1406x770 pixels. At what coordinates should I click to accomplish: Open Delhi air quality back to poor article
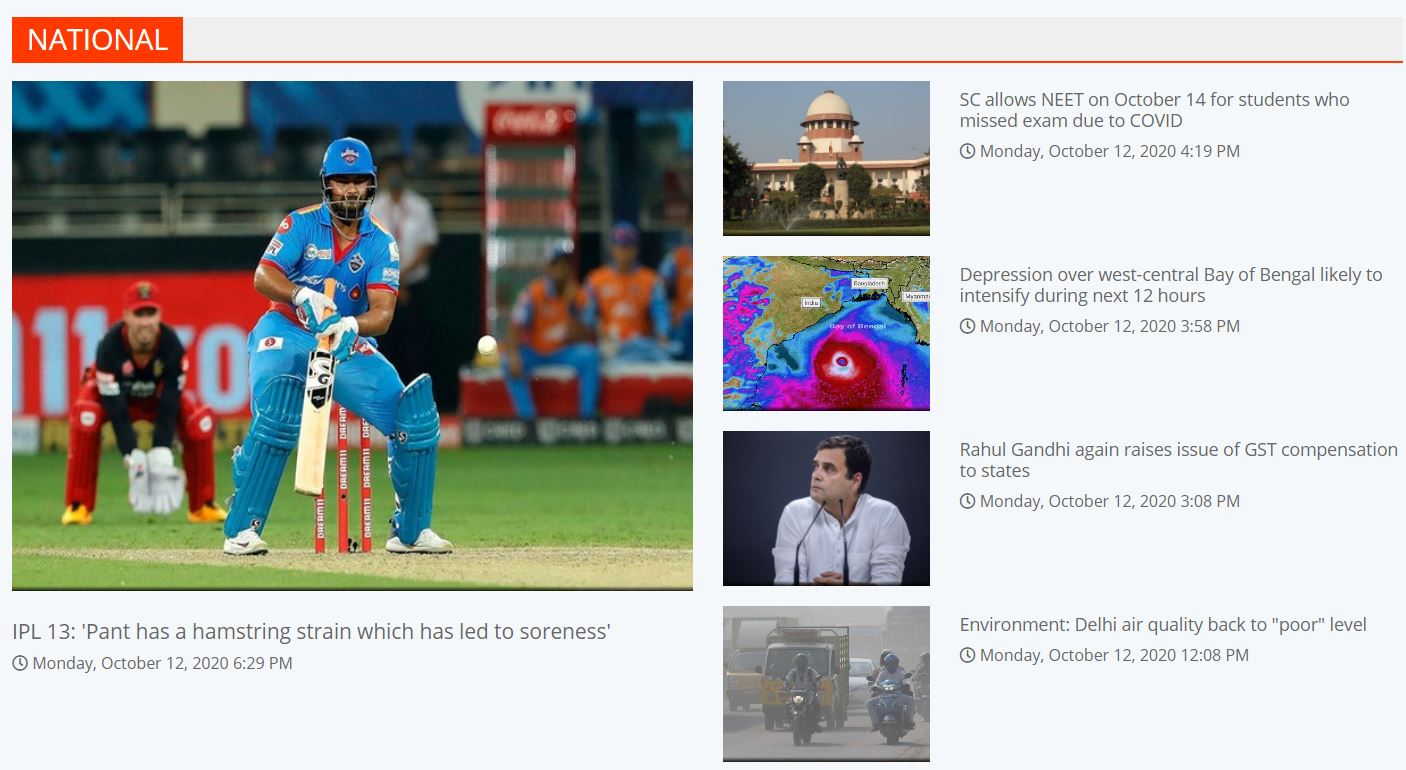coord(1163,625)
